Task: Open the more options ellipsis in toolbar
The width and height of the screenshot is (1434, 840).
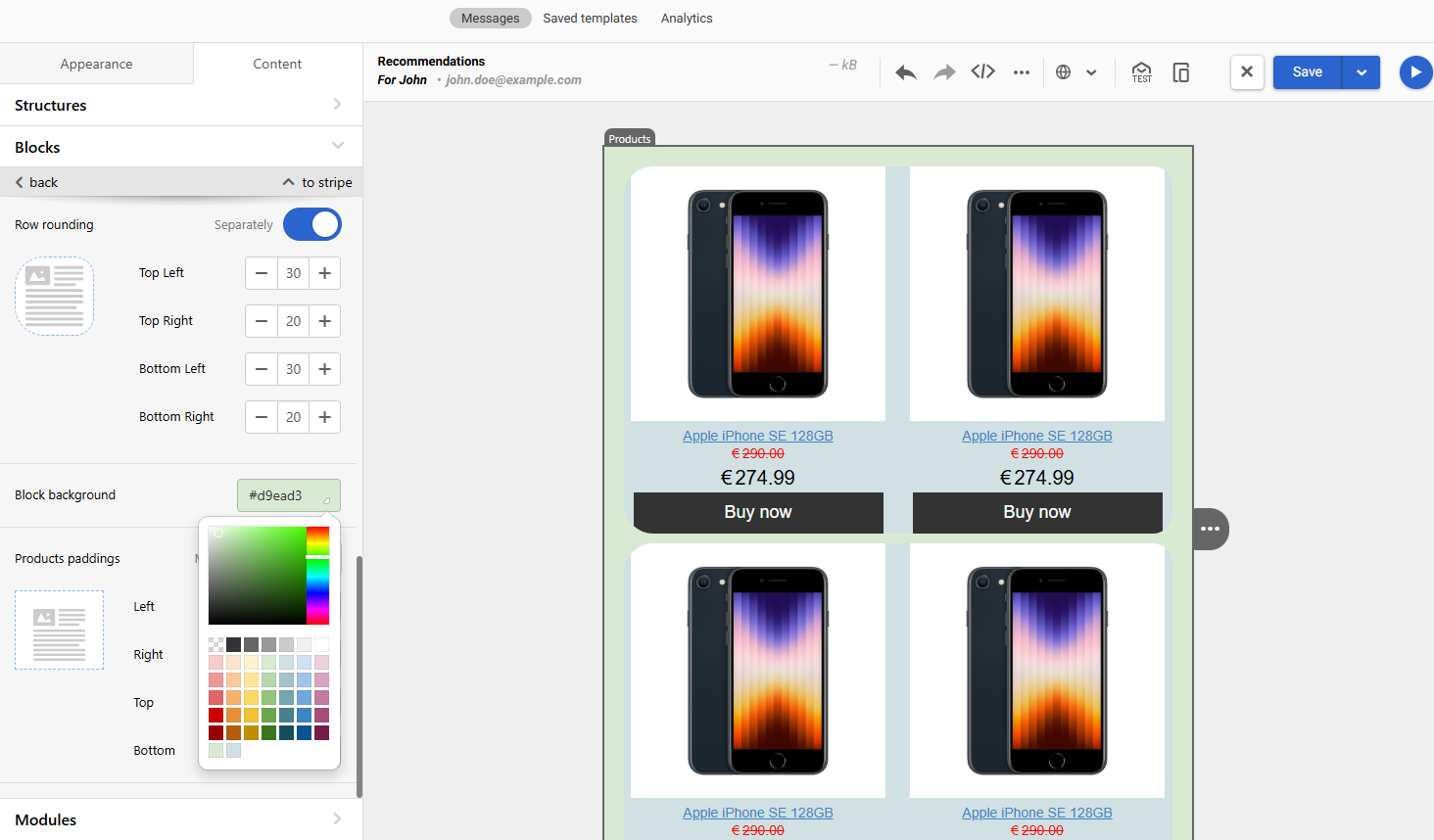Action: coord(1022,72)
